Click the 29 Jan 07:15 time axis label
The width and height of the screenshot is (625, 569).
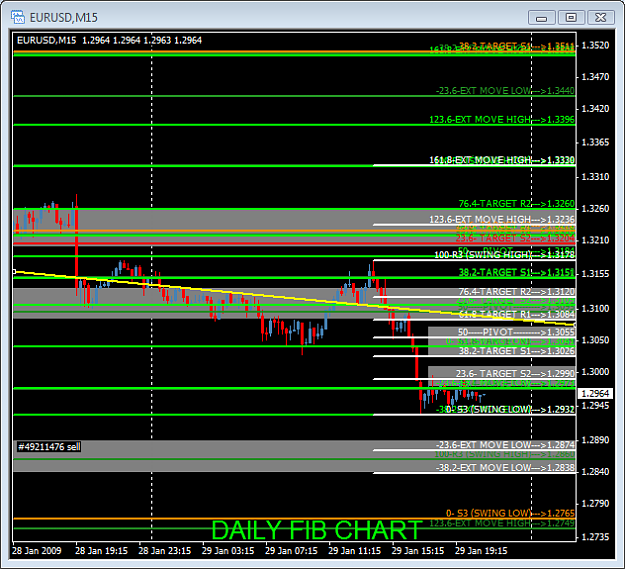click(291, 551)
